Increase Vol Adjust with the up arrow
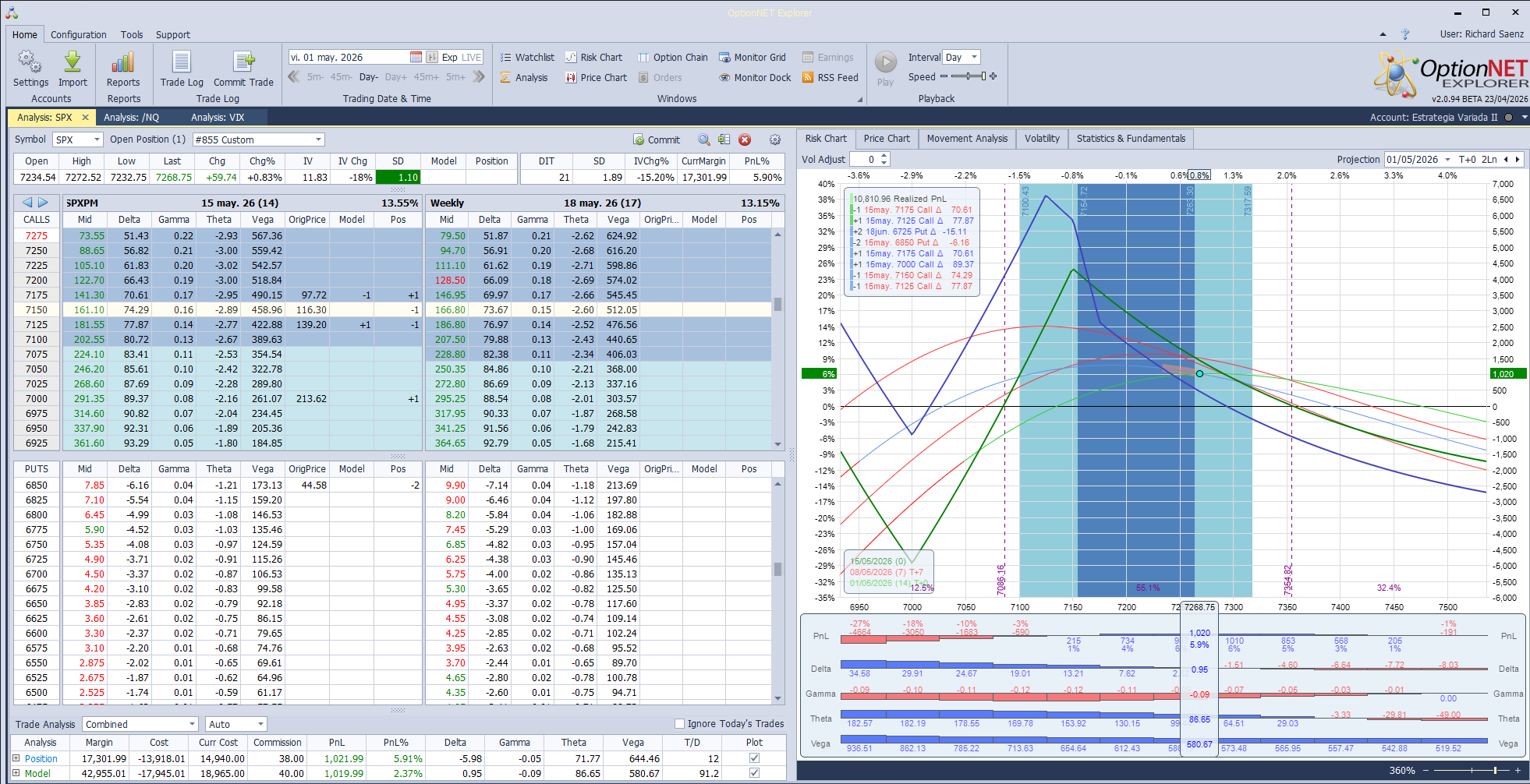This screenshot has width=1530, height=784. point(884,156)
